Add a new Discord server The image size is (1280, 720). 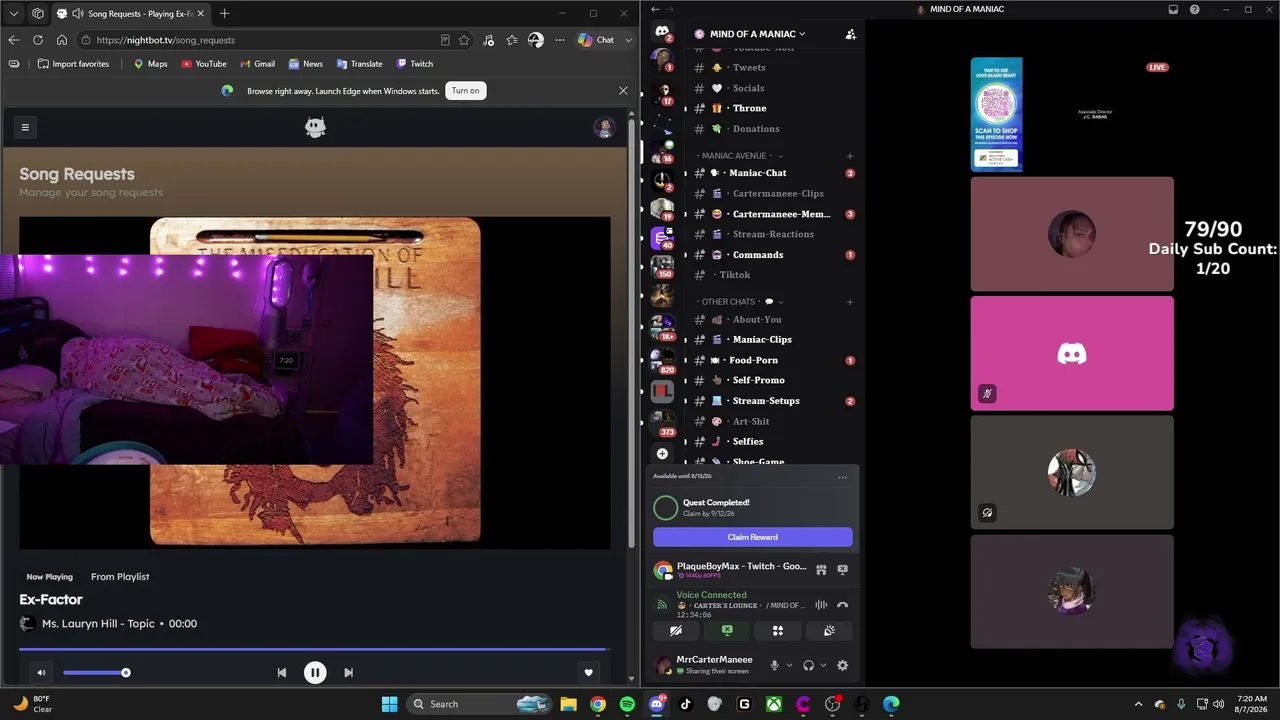[662, 454]
